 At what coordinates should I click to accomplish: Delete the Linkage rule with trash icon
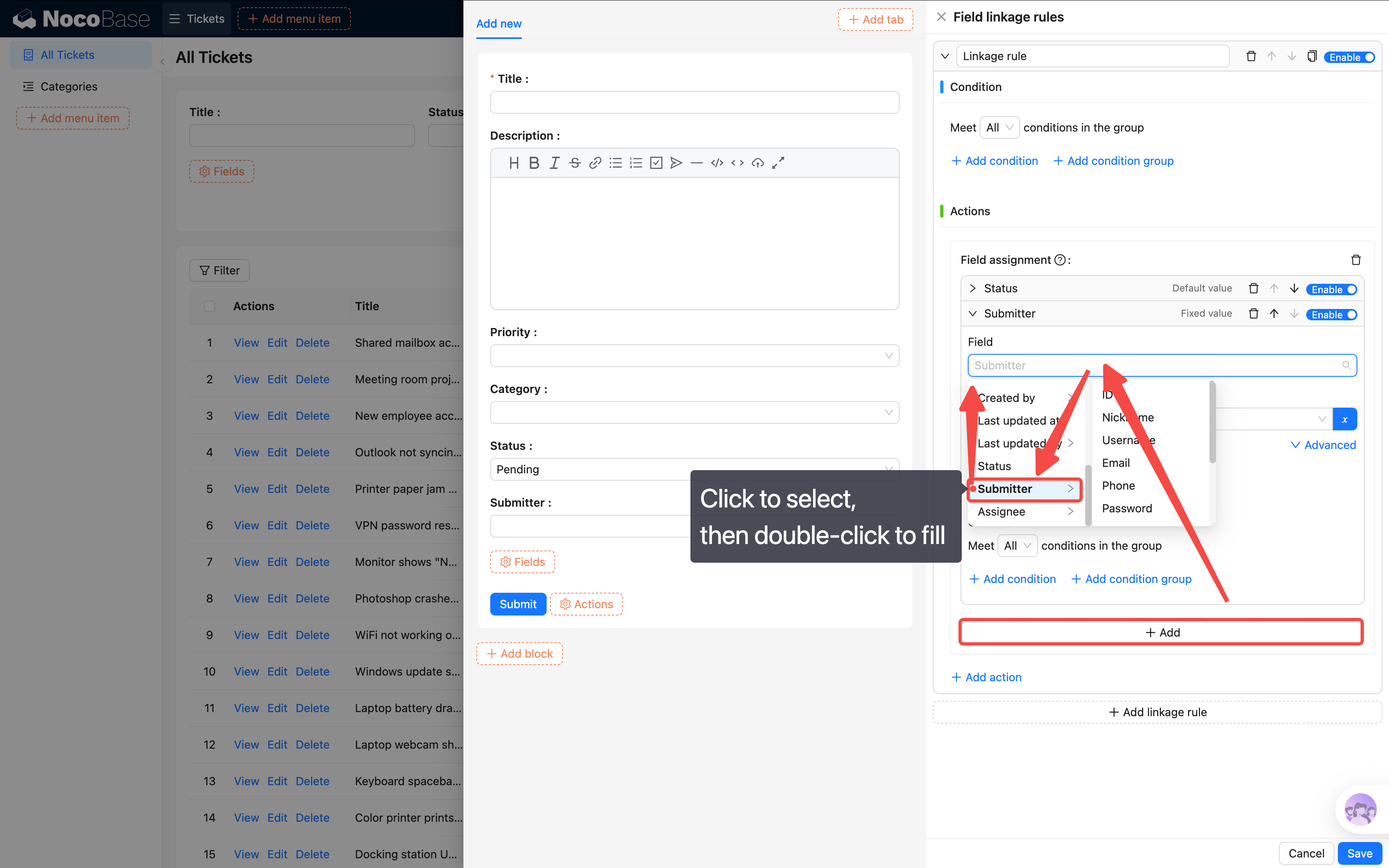1251,56
